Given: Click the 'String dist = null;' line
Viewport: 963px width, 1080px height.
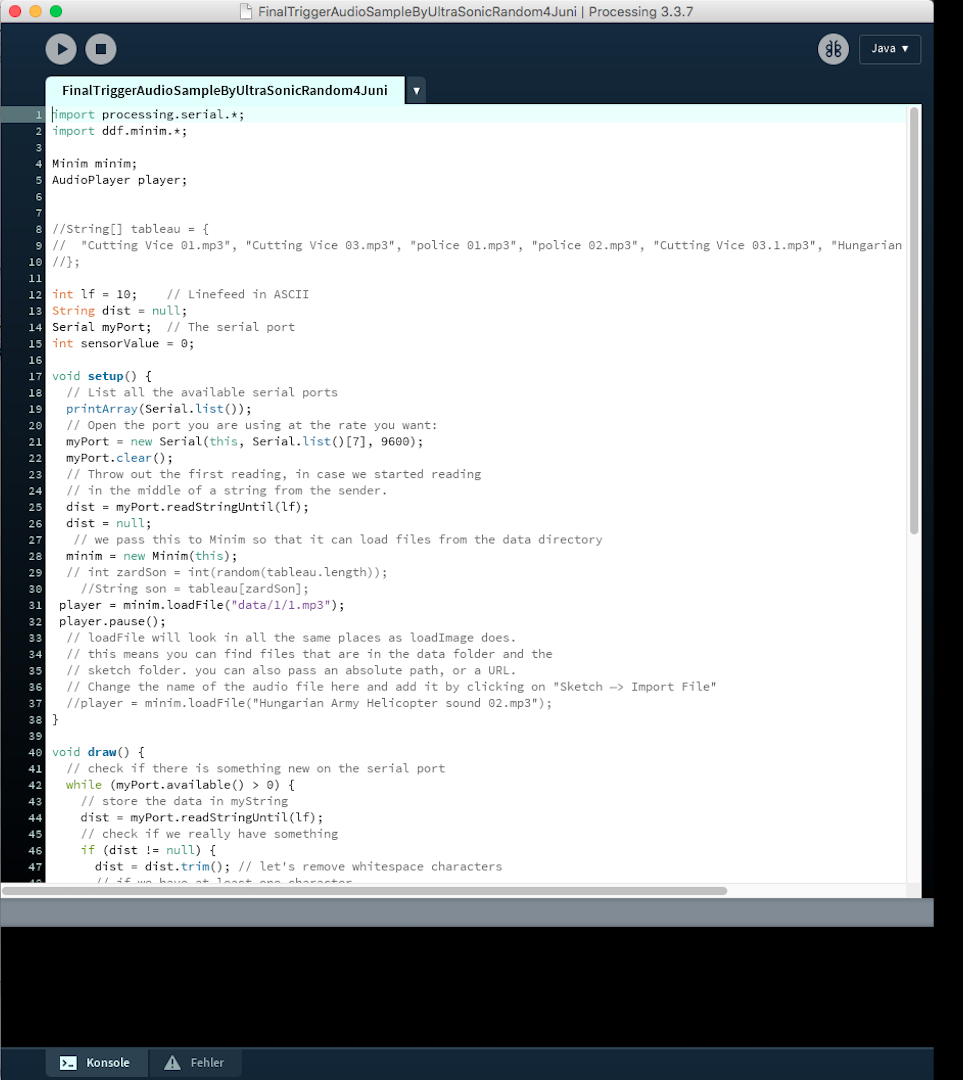Looking at the screenshot, I should (x=120, y=311).
